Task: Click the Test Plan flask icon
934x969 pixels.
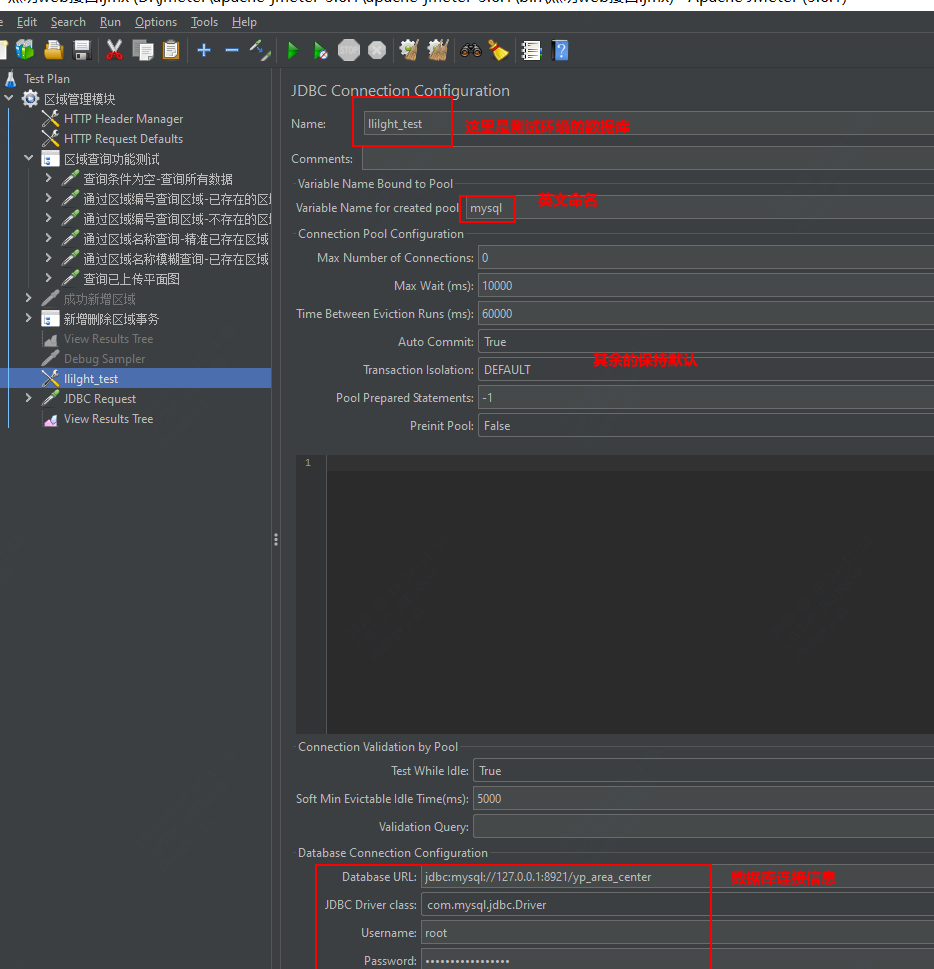Action: (x=11, y=78)
